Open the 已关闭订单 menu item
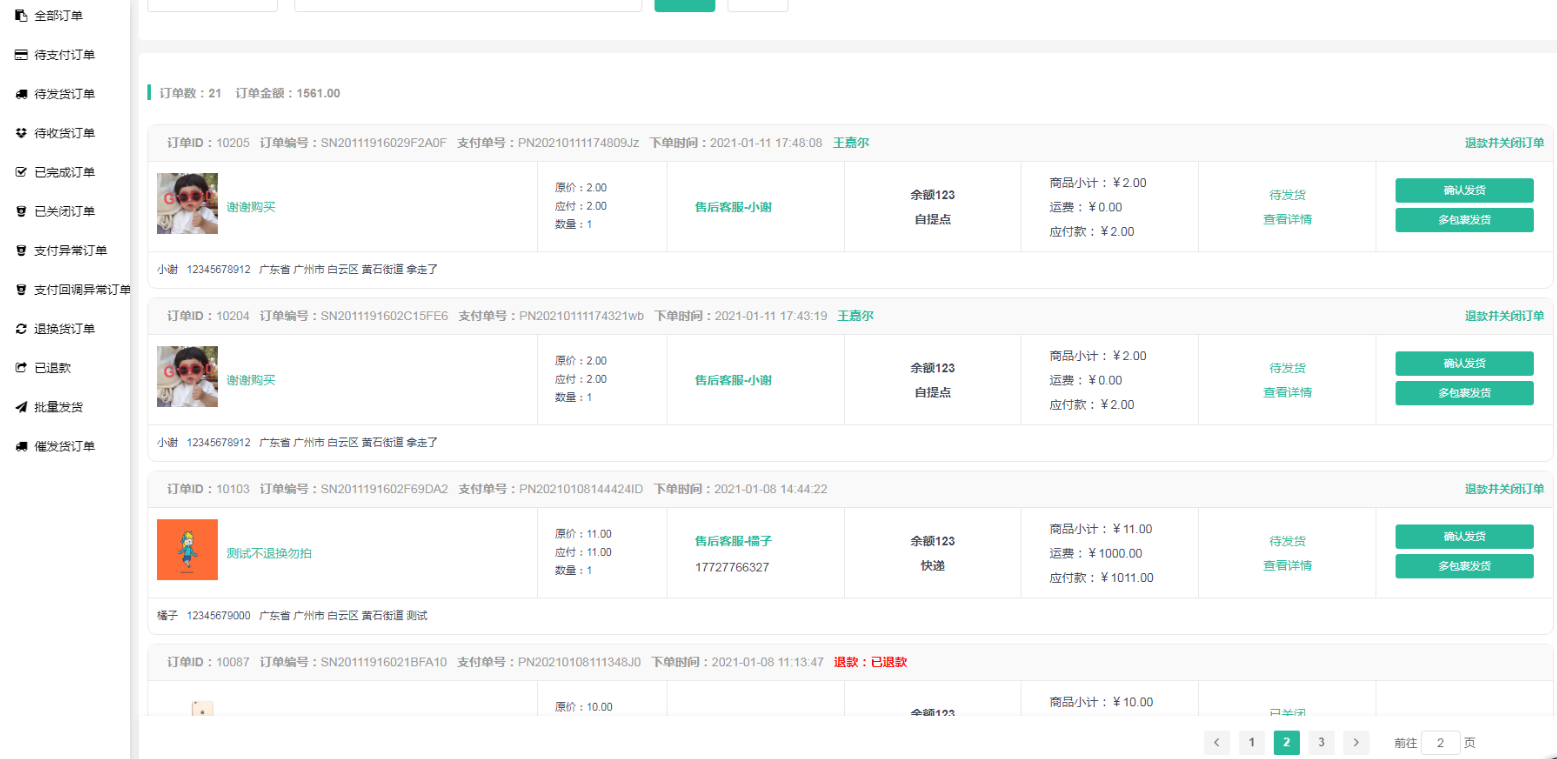Screen dimensions: 1557x759 (64, 211)
